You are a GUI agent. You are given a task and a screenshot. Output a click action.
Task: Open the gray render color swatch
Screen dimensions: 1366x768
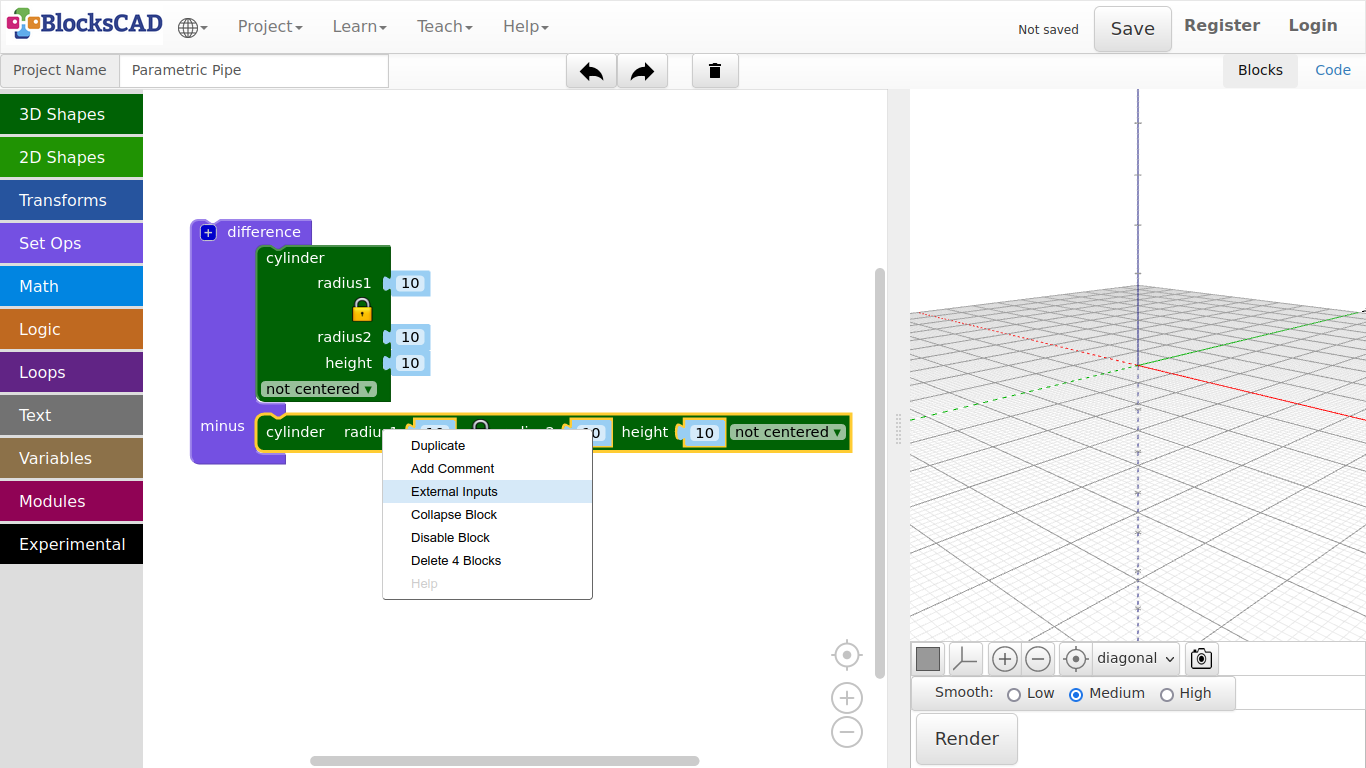pyautogui.click(x=928, y=659)
